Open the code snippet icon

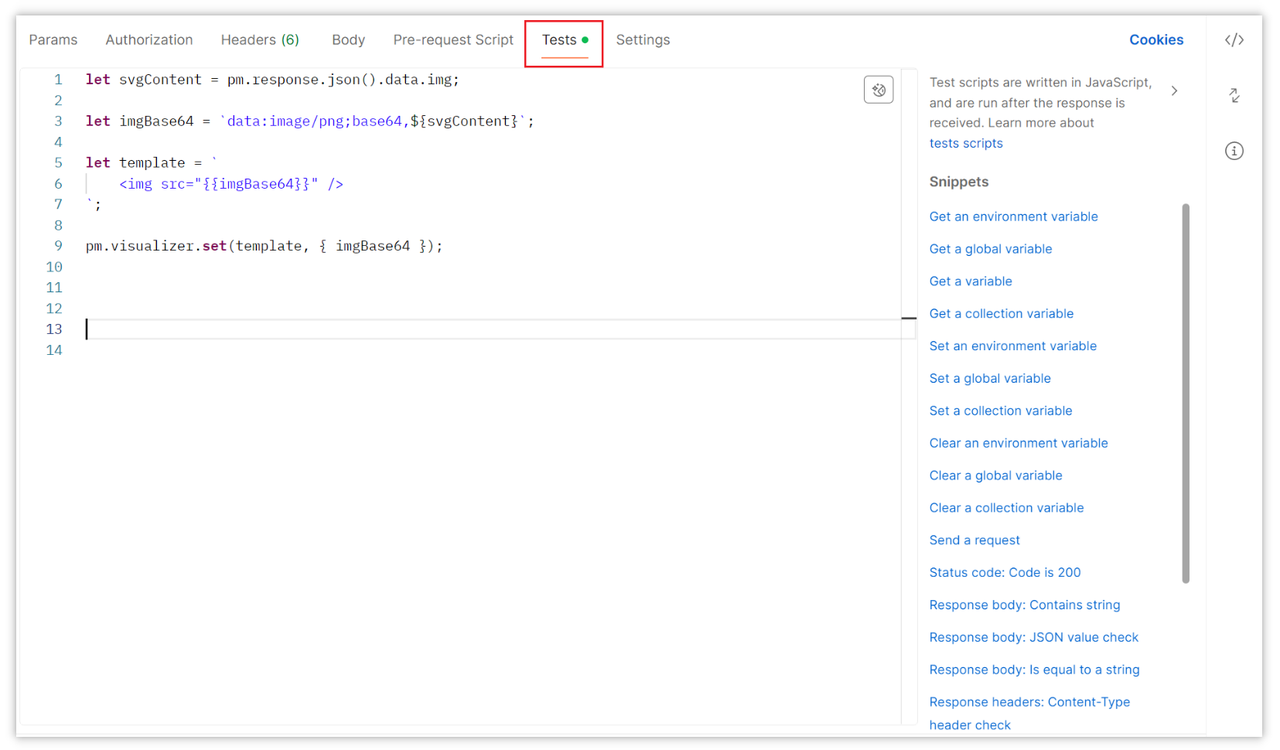tap(1234, 40)
